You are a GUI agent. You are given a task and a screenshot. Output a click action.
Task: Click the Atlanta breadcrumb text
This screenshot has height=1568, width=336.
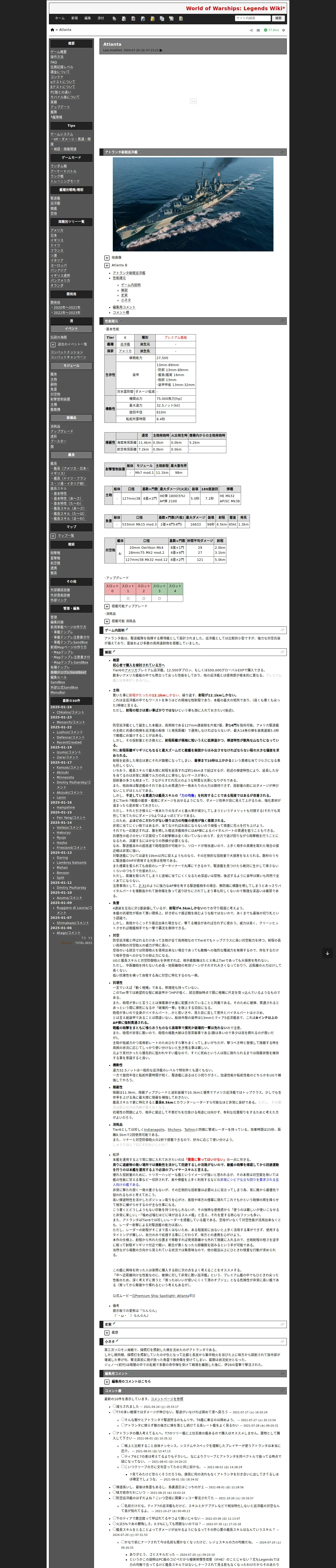pos(65,30)
